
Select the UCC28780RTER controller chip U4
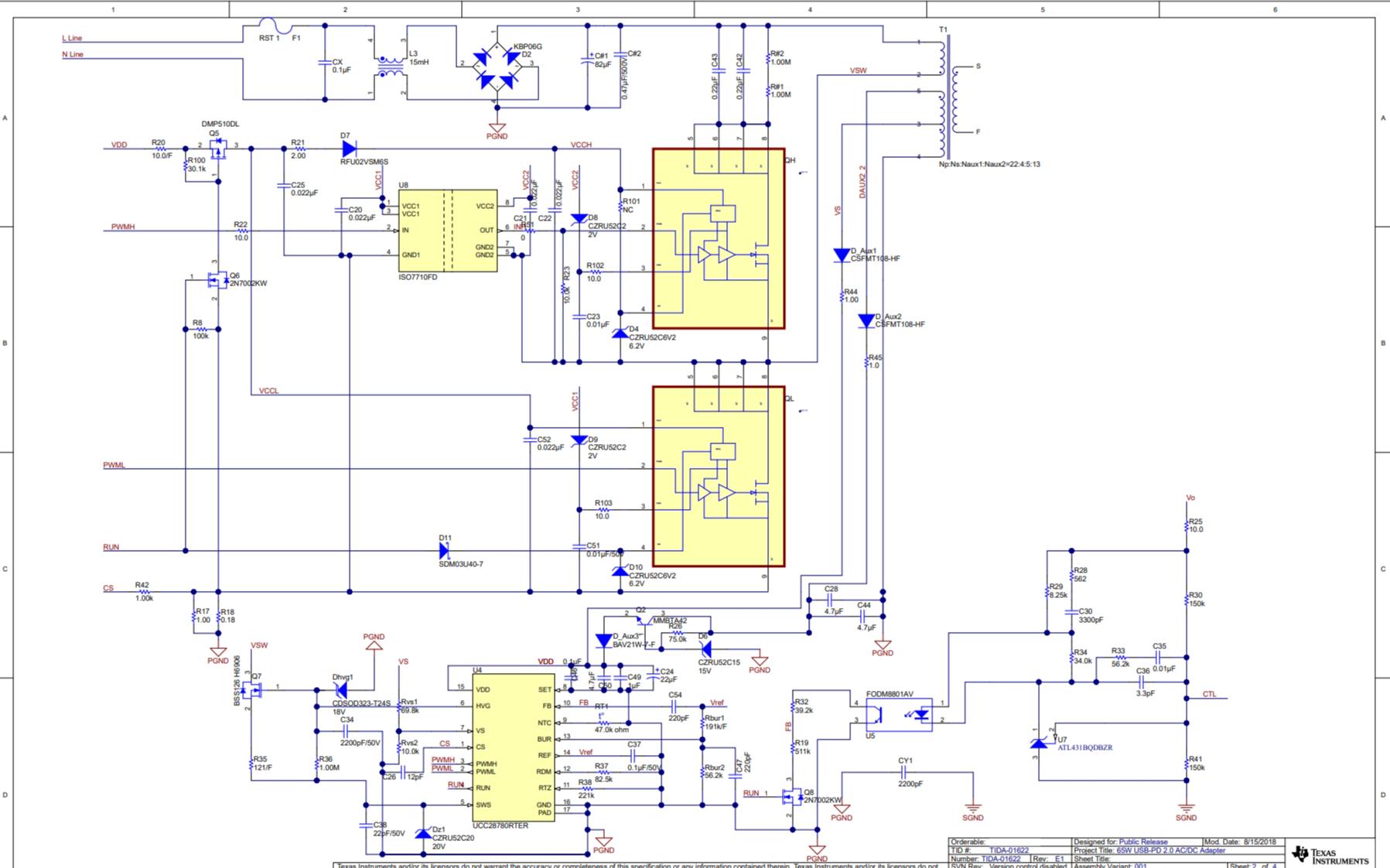click(x=514, y=747)
